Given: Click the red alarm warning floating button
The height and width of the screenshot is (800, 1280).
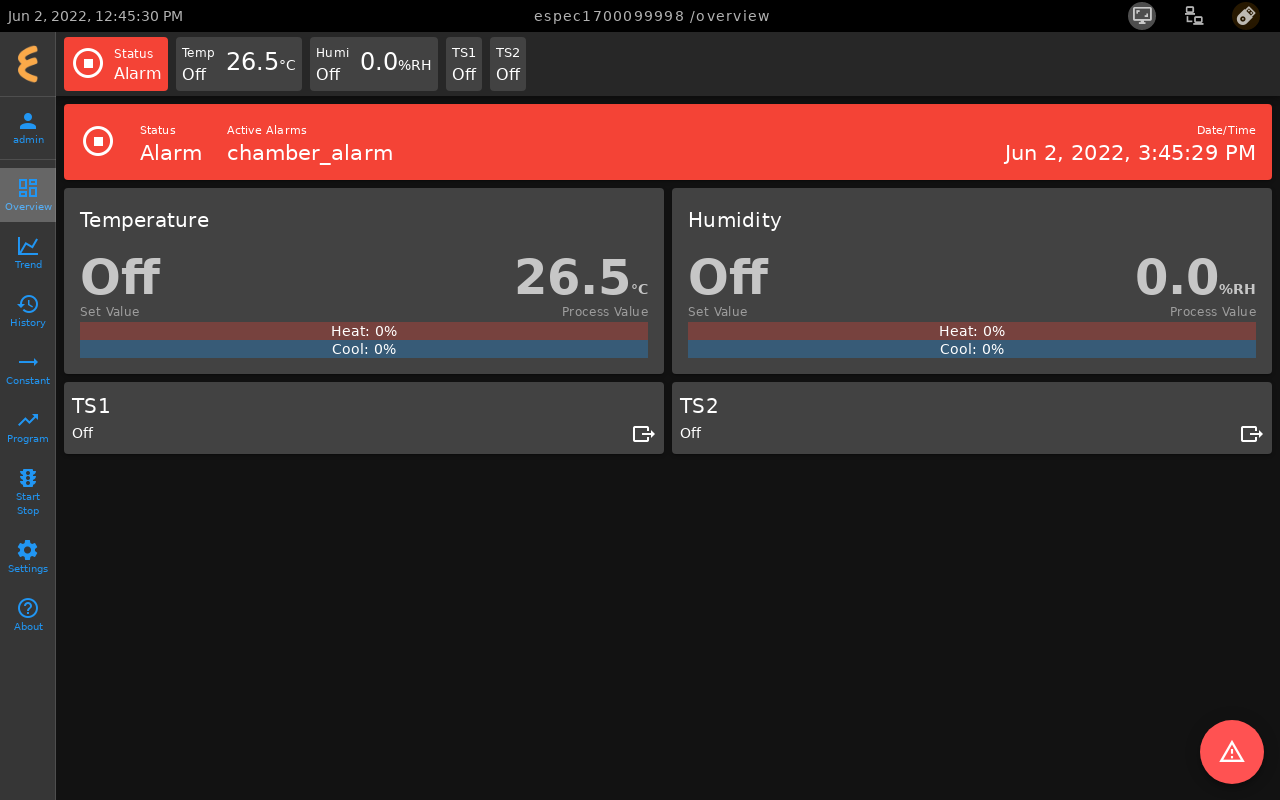Looking at the screenshot, I should pyautogui.click(x=1232, y=752).
